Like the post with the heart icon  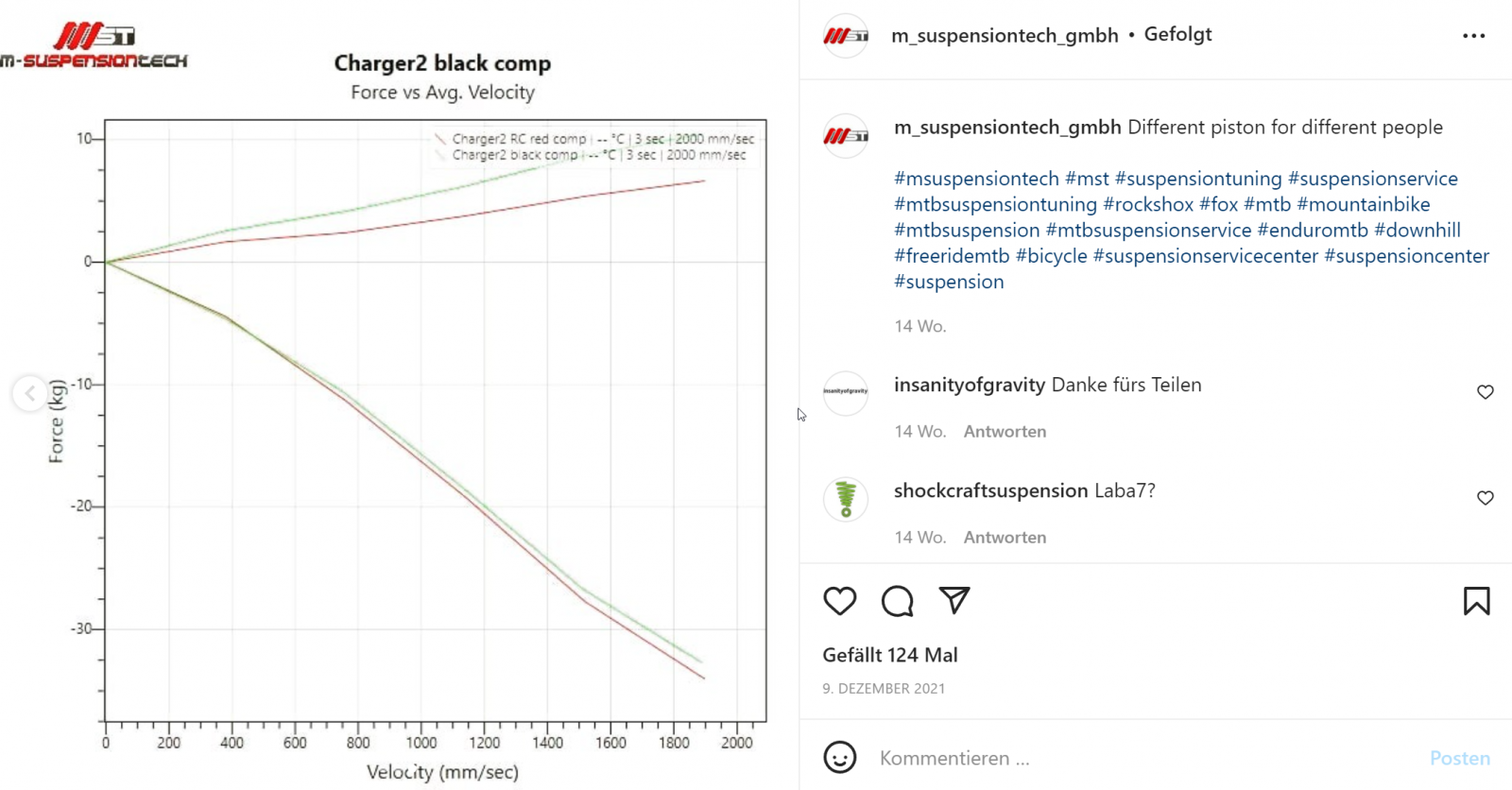pyautogui.click(x=839, y=601)
